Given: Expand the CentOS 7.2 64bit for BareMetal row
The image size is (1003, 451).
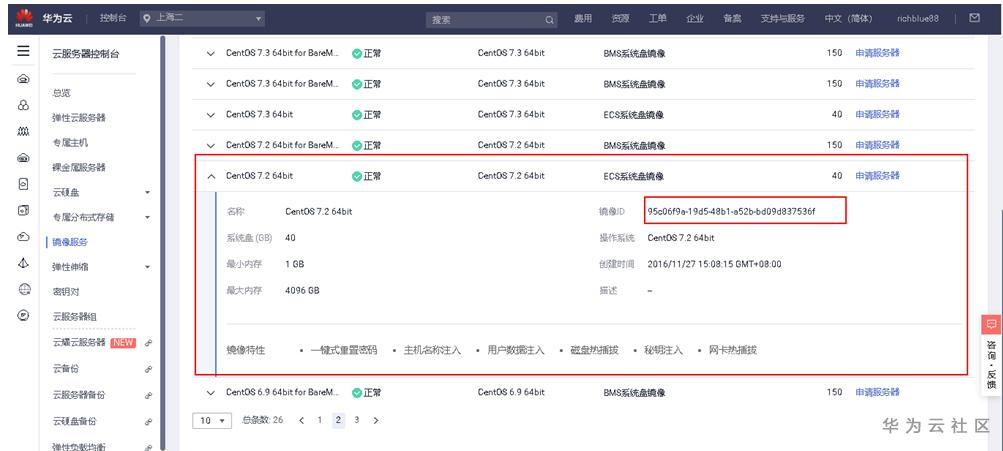Looking at the screenshot, I should (211, 146).
